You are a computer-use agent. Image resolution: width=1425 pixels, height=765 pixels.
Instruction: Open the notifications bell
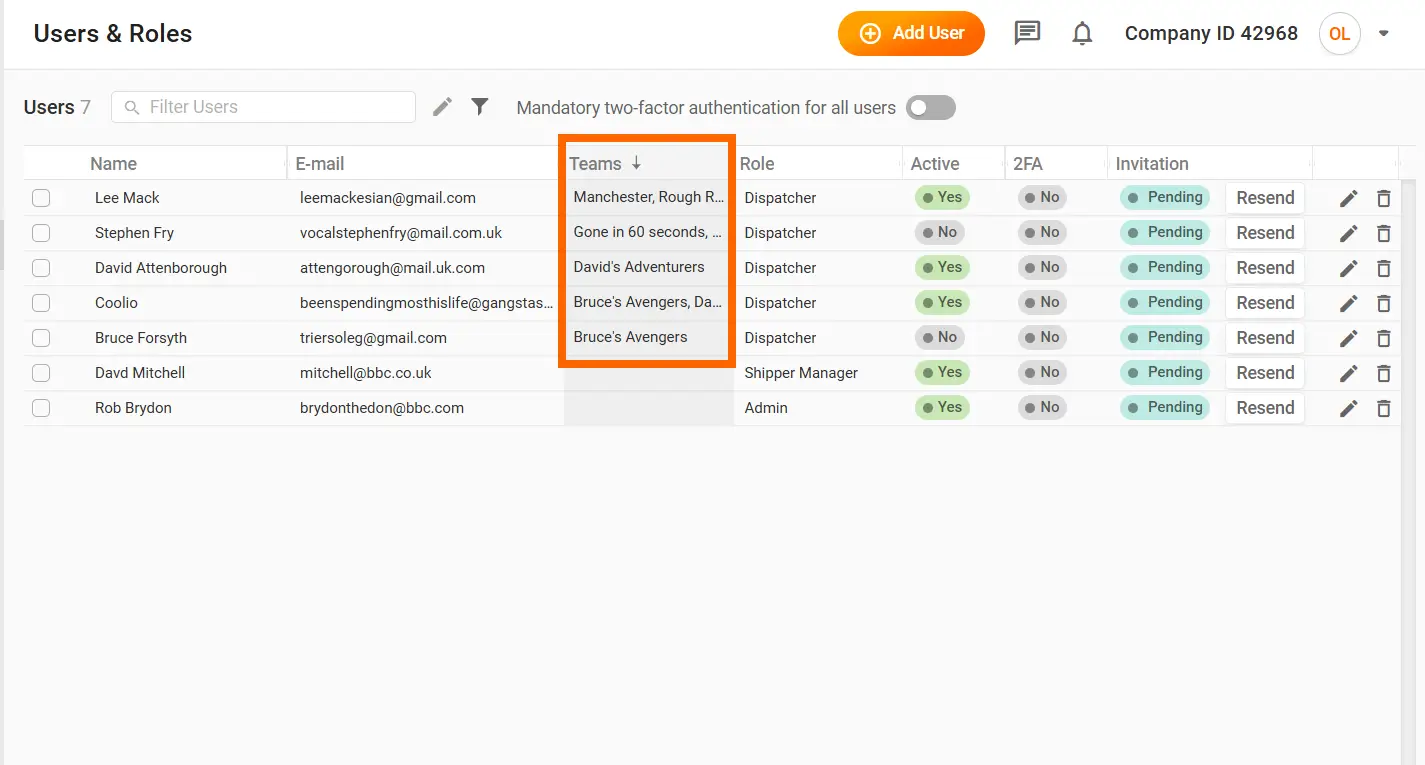coord(1082,34)
